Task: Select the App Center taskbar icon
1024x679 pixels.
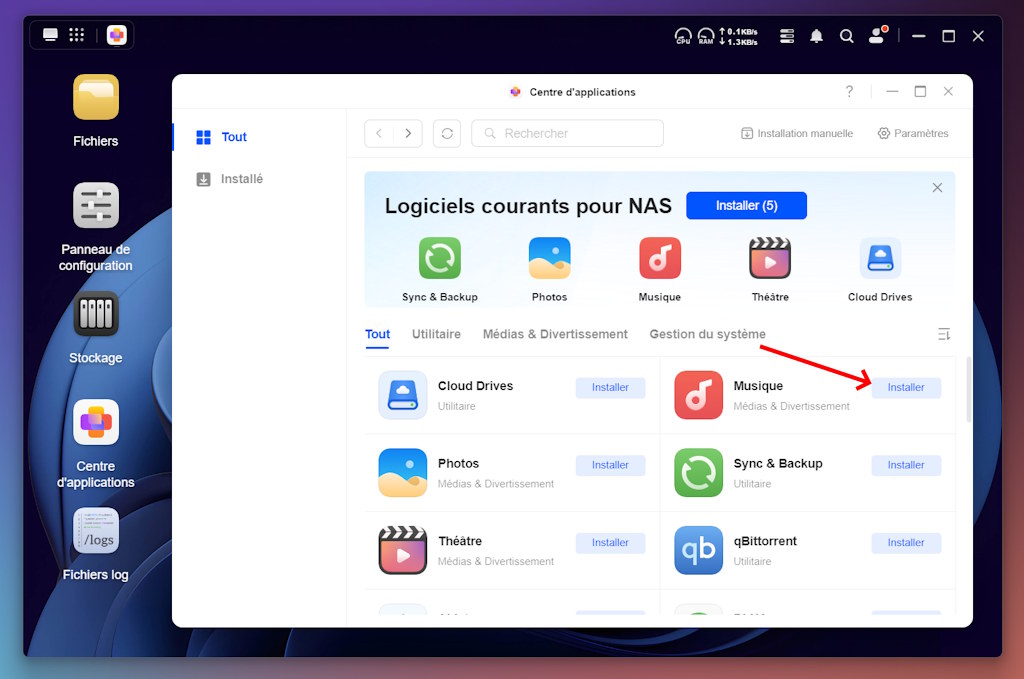Action: coord(117,35)
